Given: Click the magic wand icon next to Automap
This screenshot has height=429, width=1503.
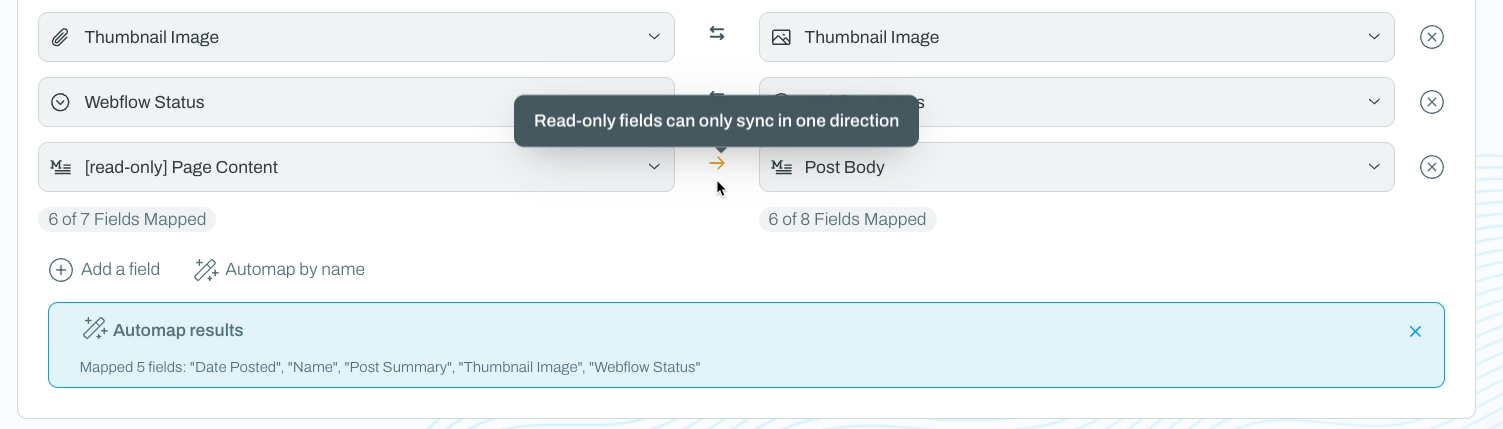Looking at the screenshot, I should 206,270.
